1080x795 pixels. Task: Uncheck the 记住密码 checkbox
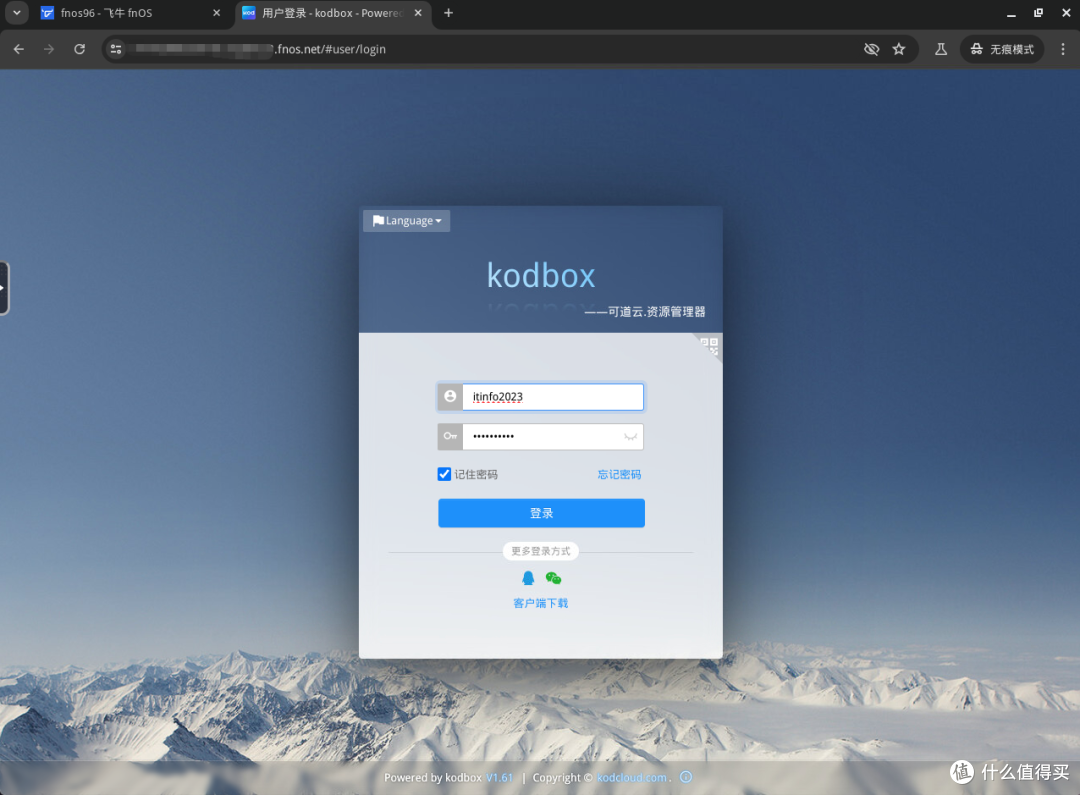click(444, 474)
